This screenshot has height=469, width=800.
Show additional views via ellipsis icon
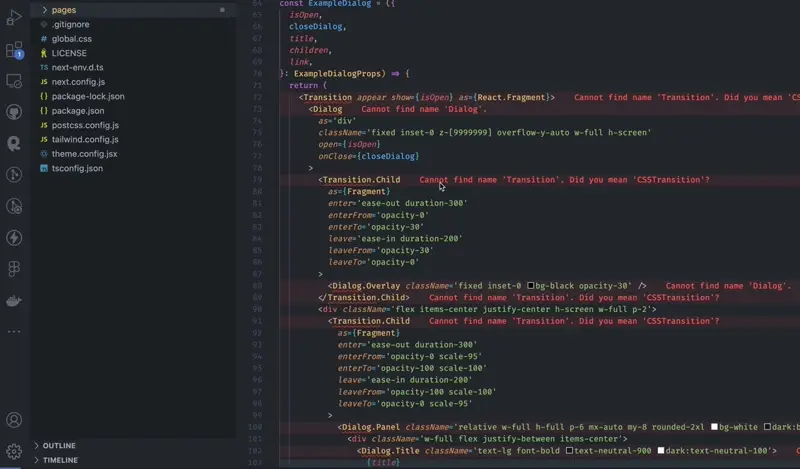point(14,332)
